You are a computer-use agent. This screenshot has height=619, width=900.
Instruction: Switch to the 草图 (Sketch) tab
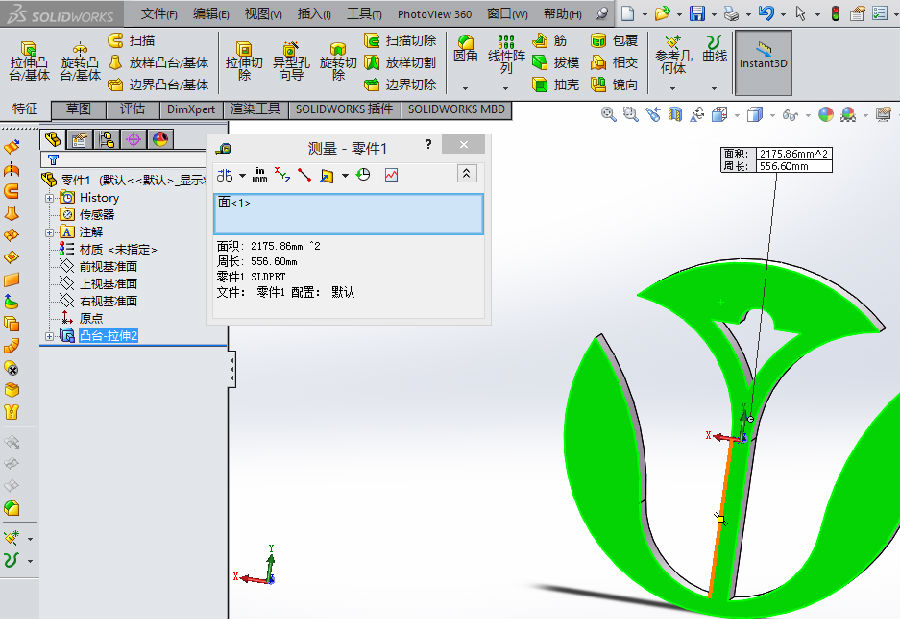point(78,109)
